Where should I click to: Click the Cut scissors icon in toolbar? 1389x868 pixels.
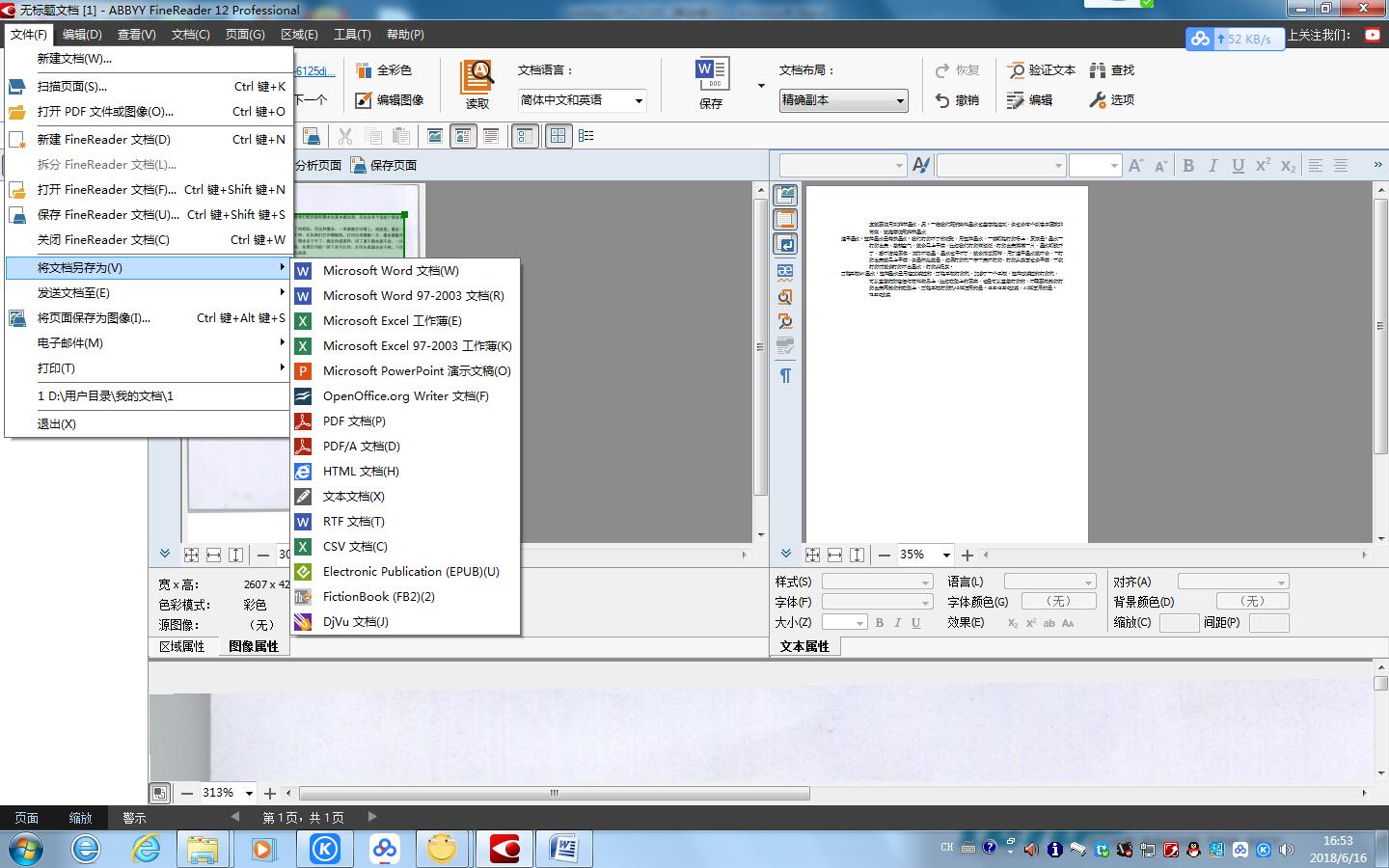[344, 136]
